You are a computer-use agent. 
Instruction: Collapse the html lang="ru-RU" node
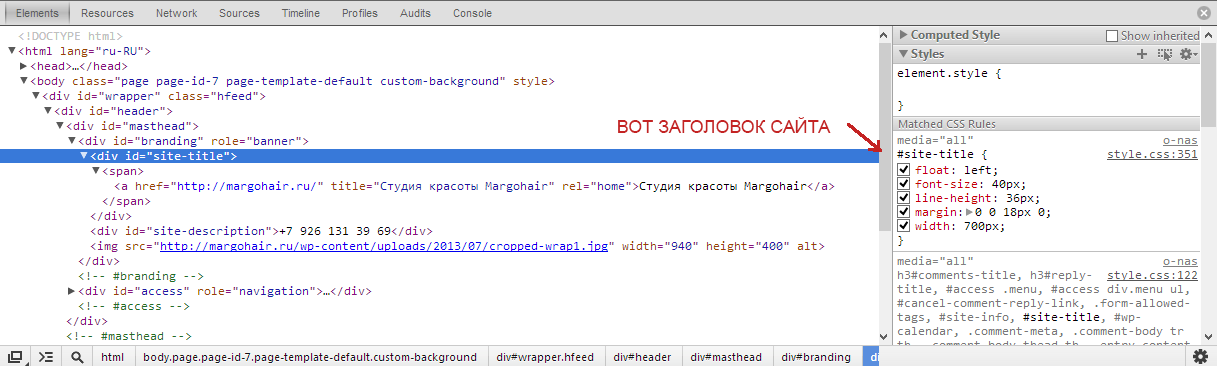tap(12, 51)
